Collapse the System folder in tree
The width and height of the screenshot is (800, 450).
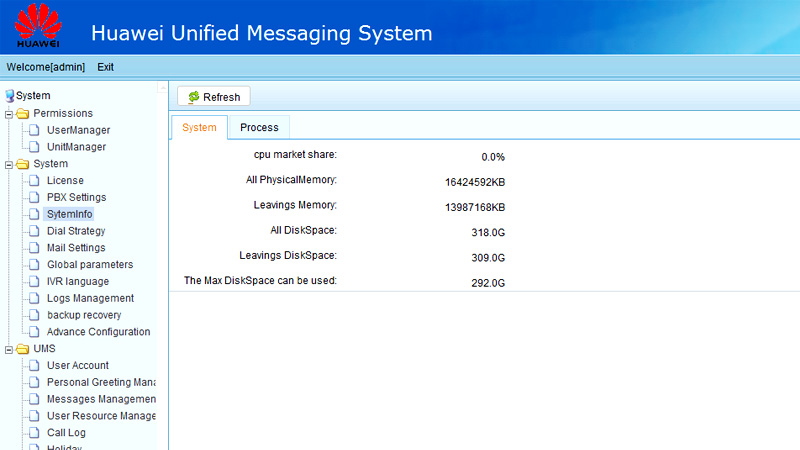coord(9,165)
